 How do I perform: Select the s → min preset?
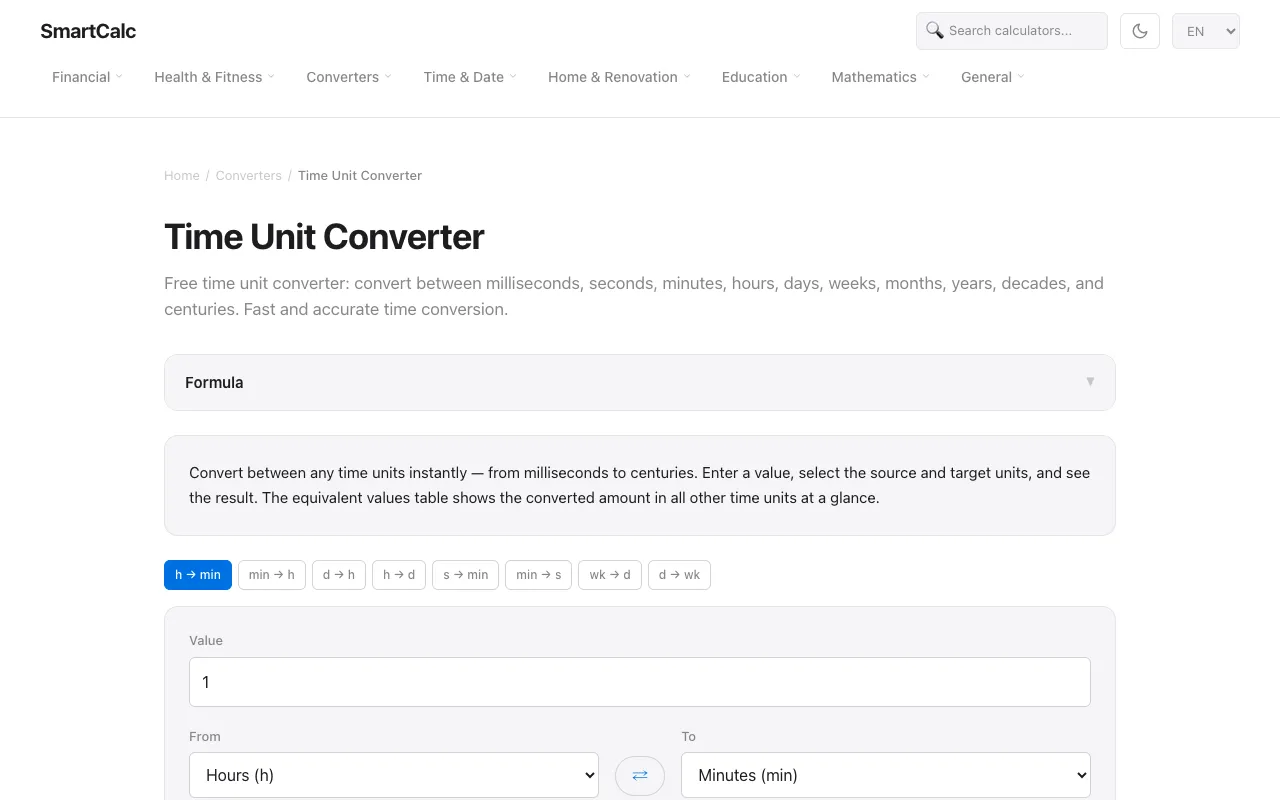coord(465,575)
